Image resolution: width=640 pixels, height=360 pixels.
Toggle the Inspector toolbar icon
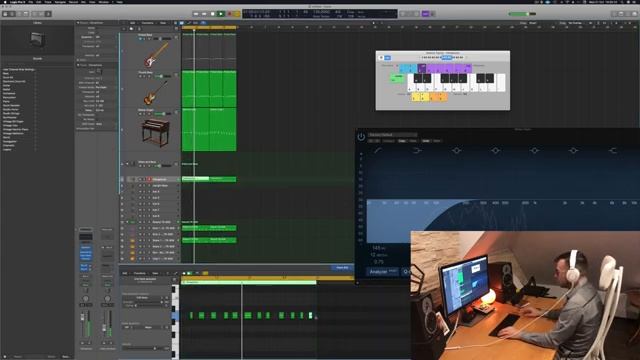(13, 14)
